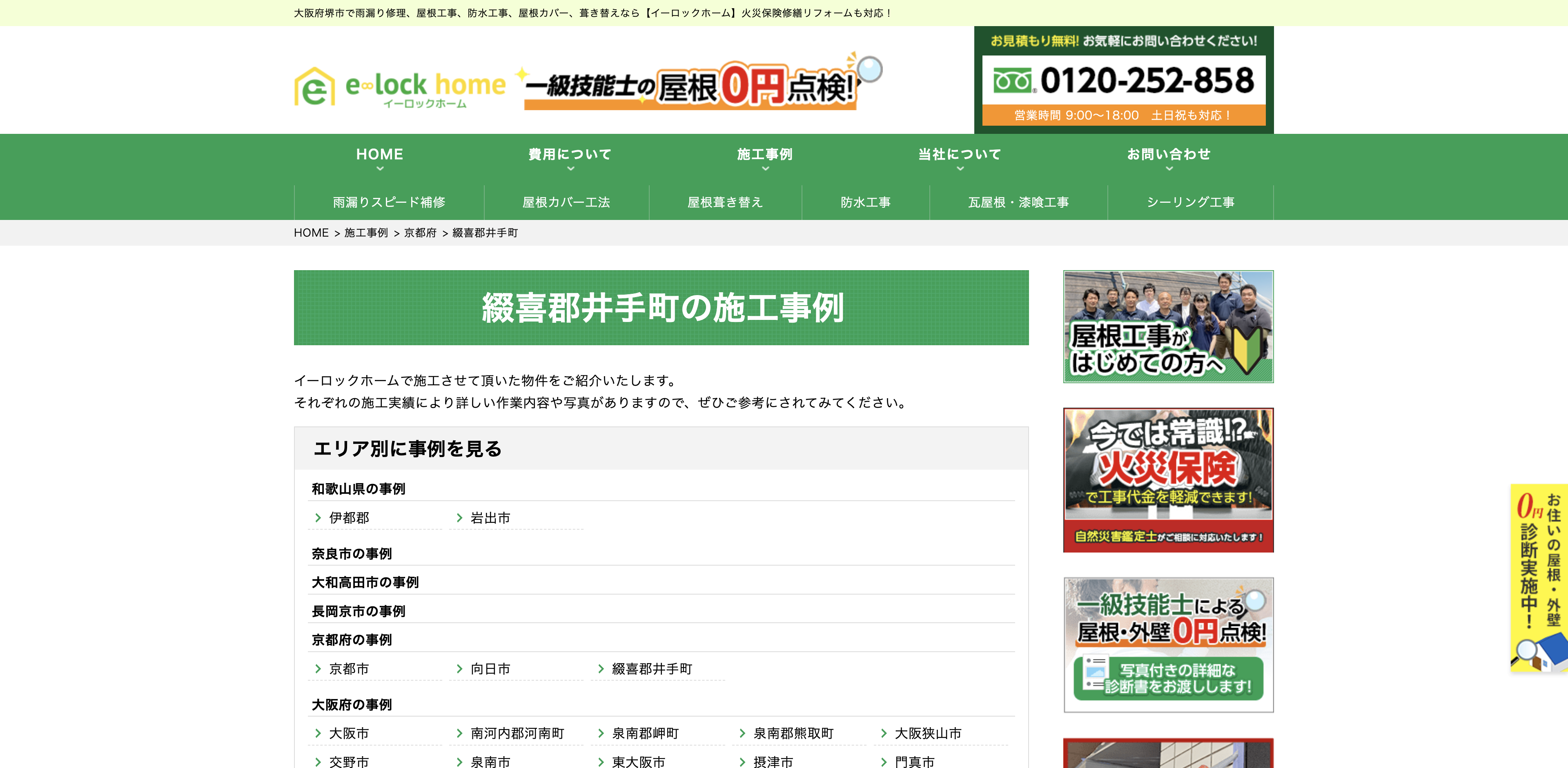Click the arrow icon beside 京都市

coord(318,669)
